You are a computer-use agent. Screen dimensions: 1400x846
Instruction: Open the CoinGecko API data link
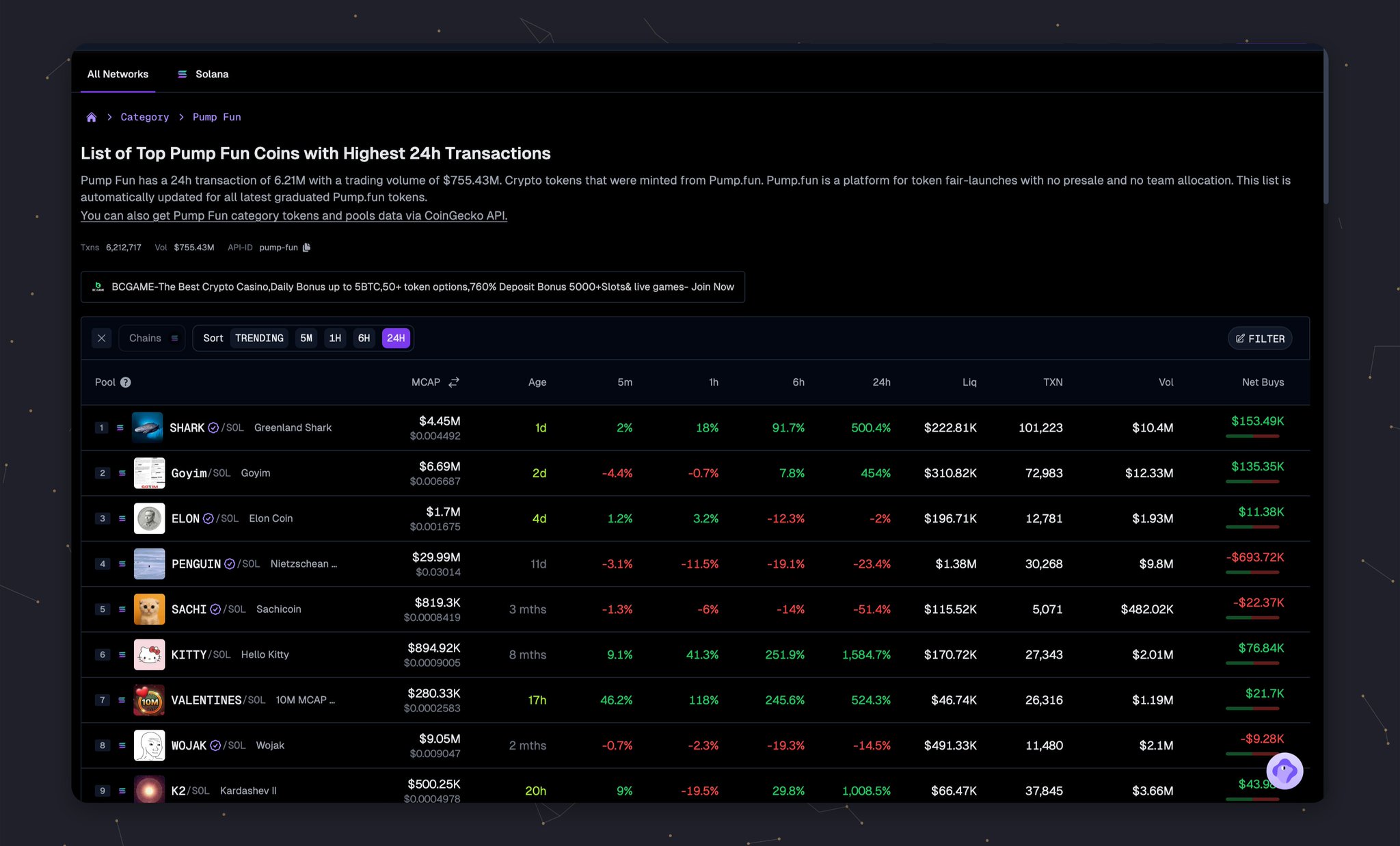[x=294, y=215]
